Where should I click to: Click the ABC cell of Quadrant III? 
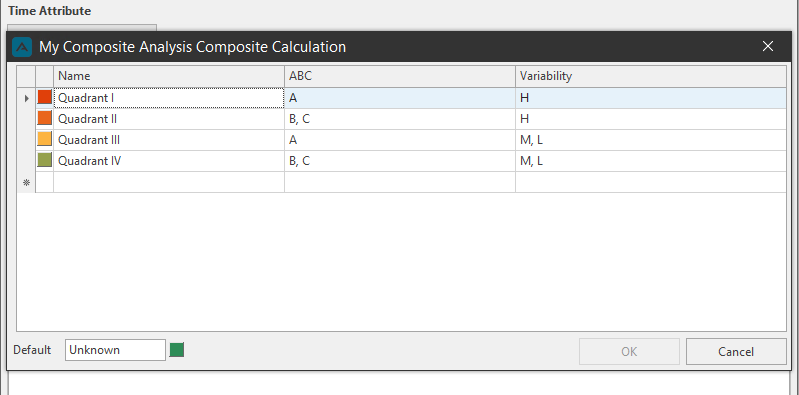pyautogui.click(x=400, y=140)
